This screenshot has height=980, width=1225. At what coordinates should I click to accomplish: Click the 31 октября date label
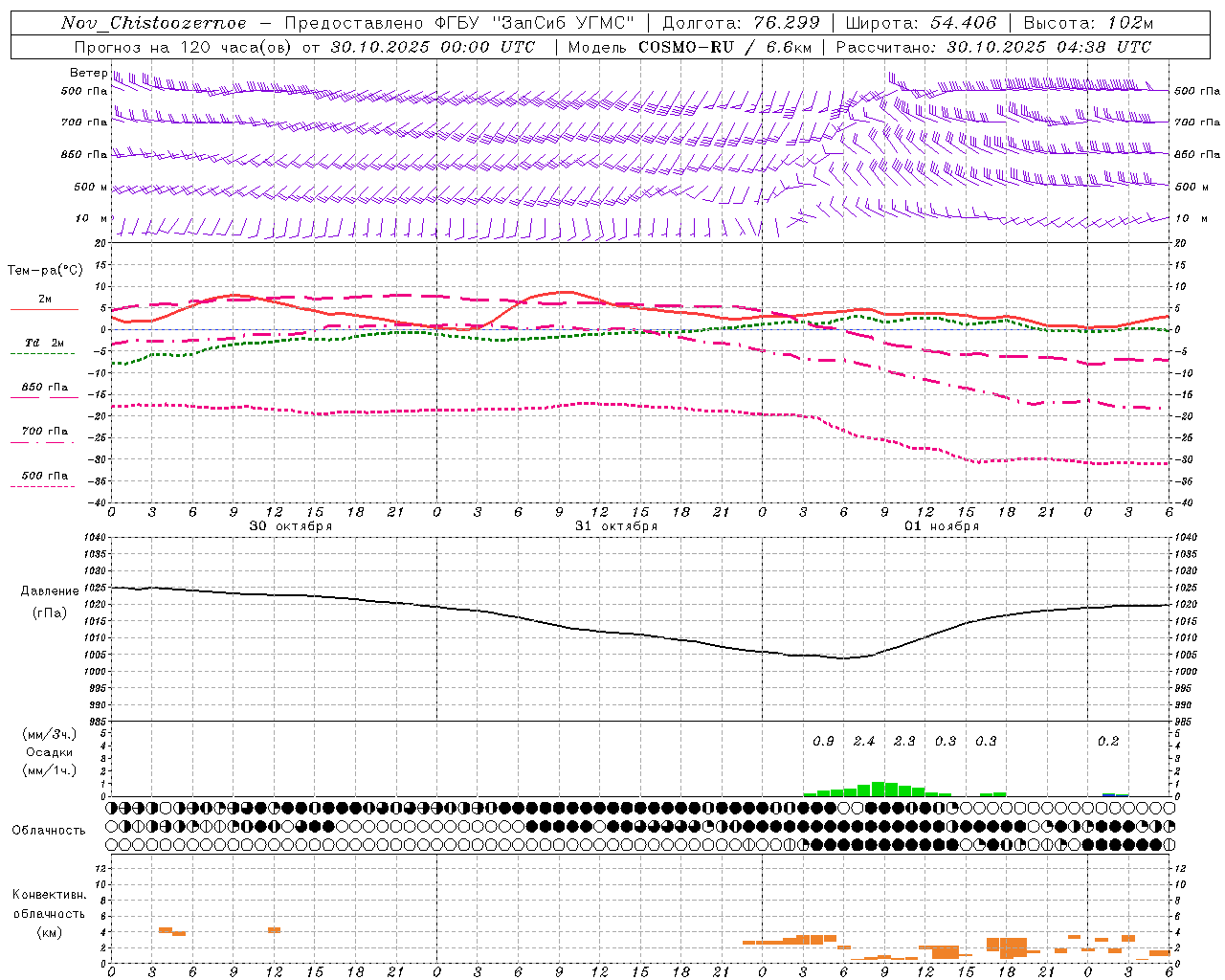pos(616,526)
